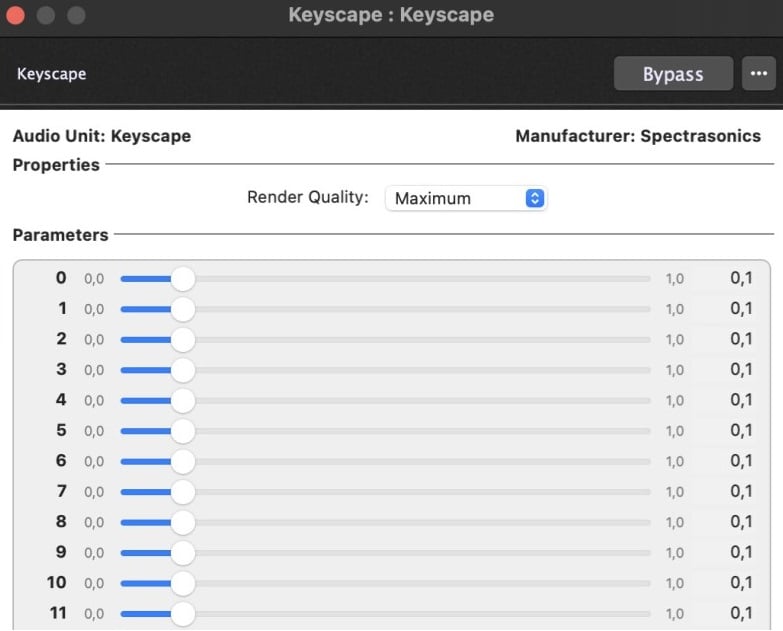Screen dimensions: 783x631
Task: Click the 1,0 maximum label of parameter 9
Action: [x=675, y=553]
